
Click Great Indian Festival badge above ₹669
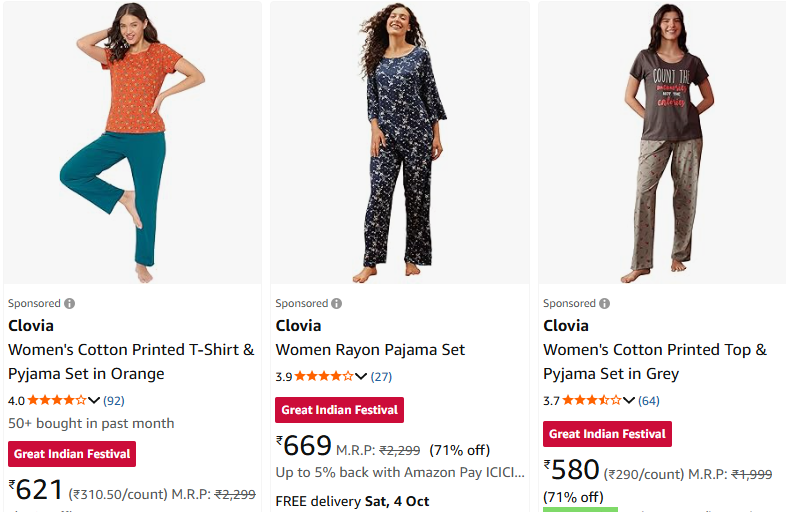tap(339, 409)
